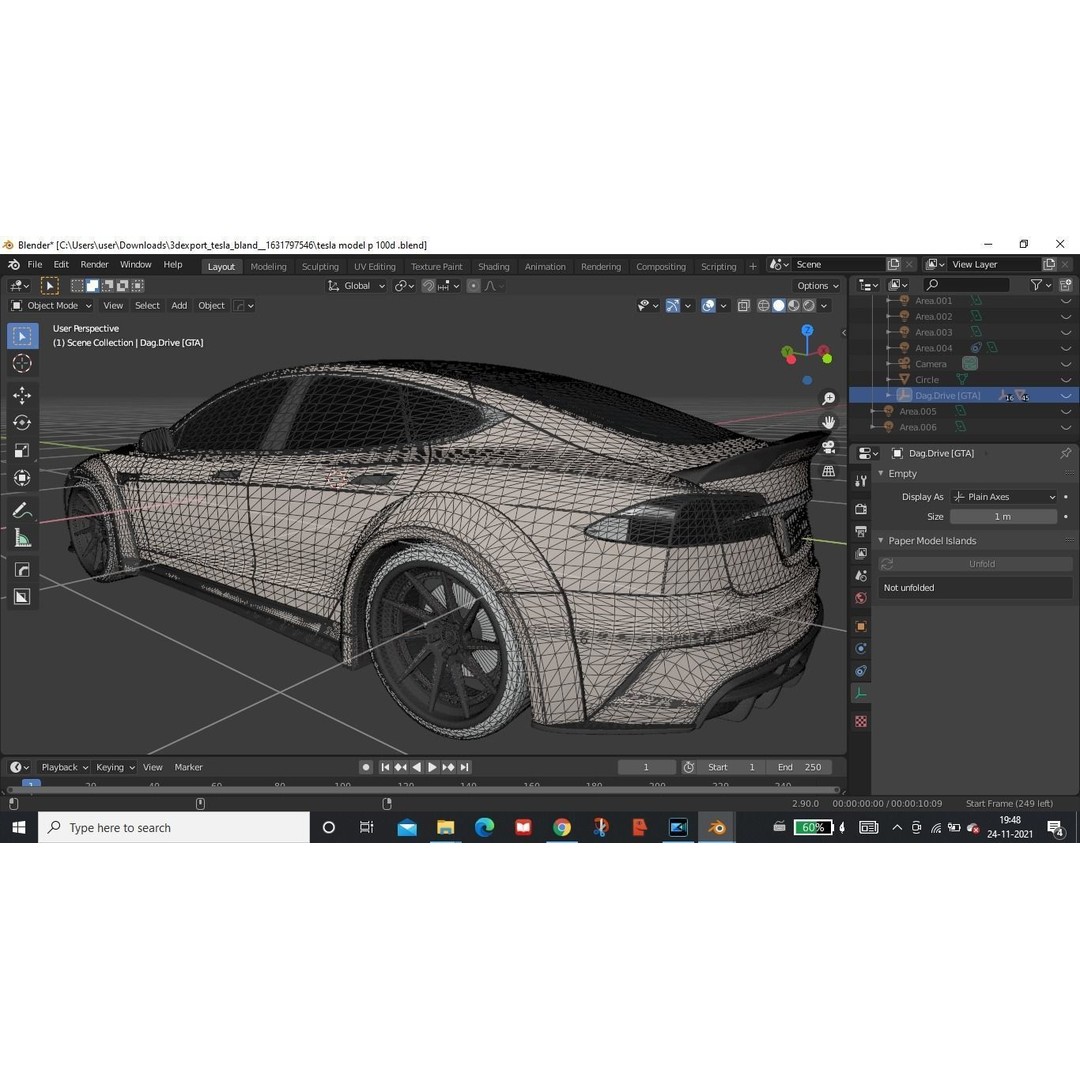Switch to rendered viewport shading
The image size is (1080, 1080).
pos(809,305)
